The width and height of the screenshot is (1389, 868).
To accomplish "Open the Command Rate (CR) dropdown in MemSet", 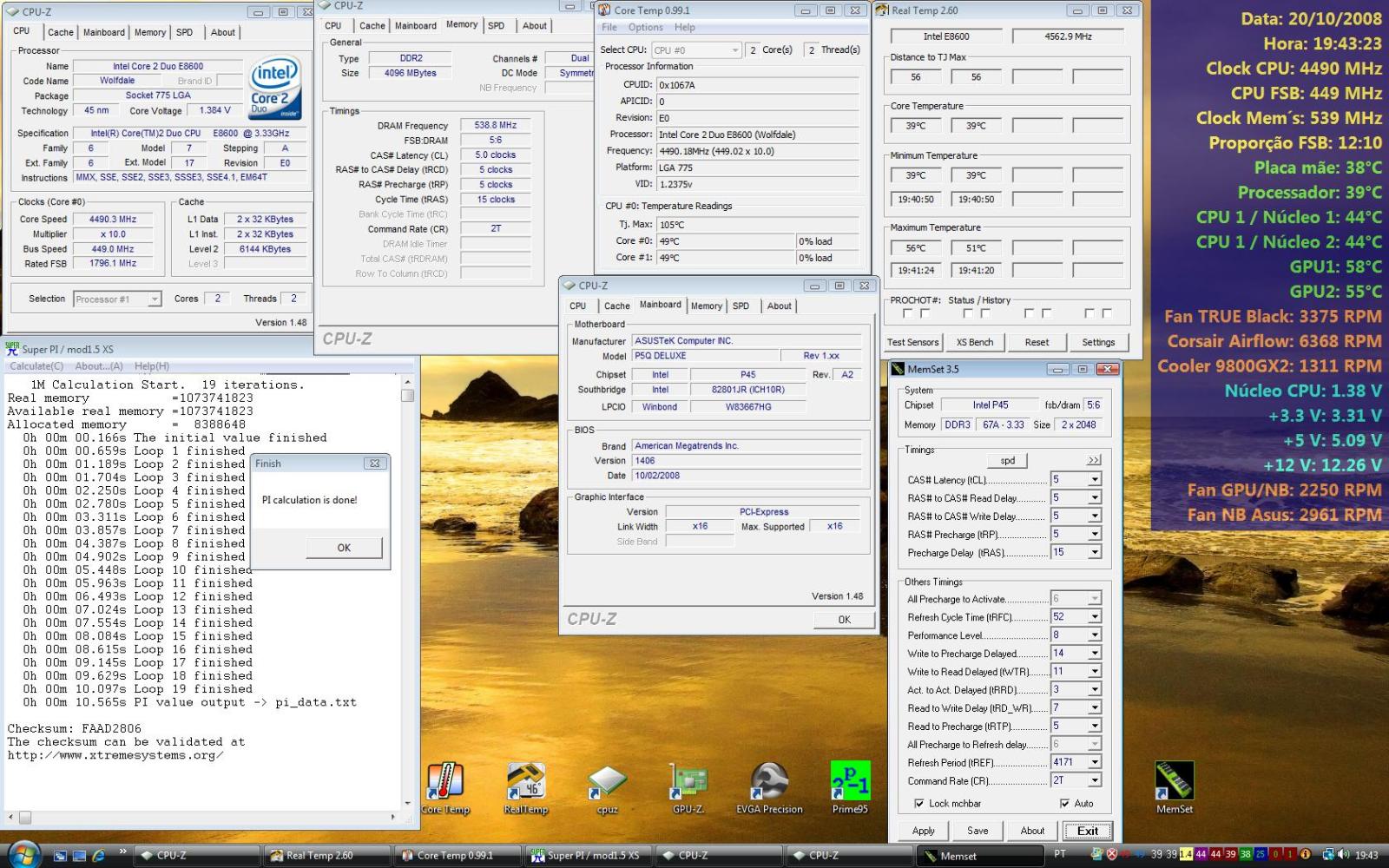I will point(1095,781).
